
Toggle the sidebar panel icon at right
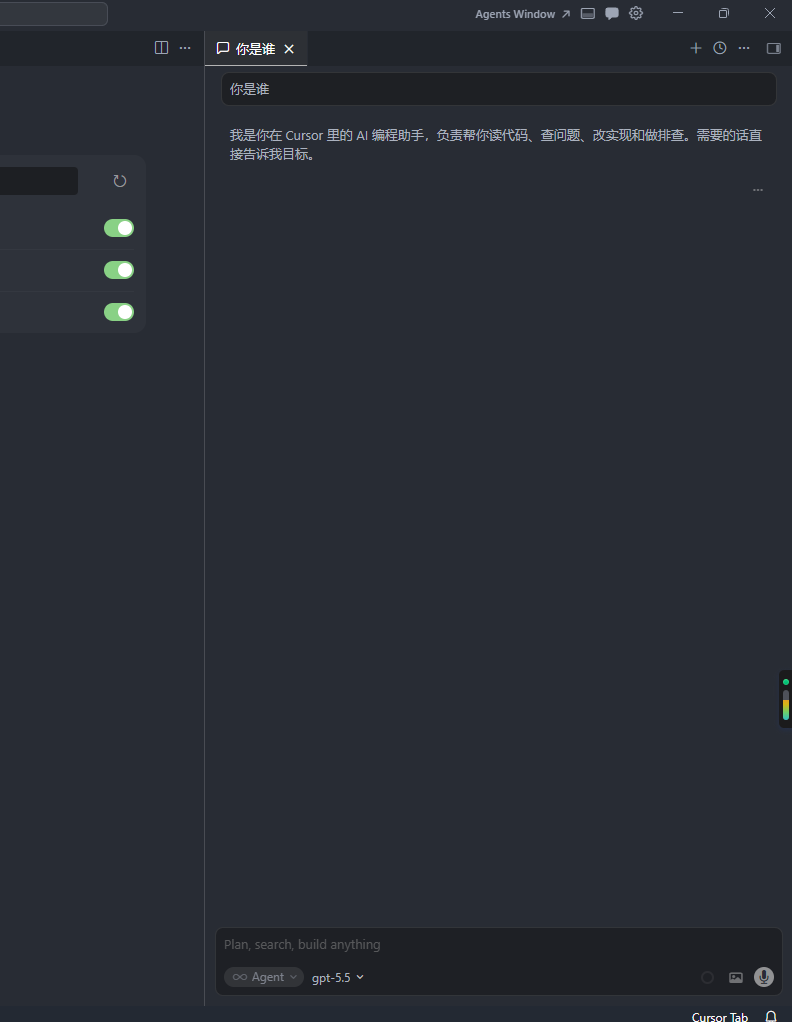[x=774, y=48]
